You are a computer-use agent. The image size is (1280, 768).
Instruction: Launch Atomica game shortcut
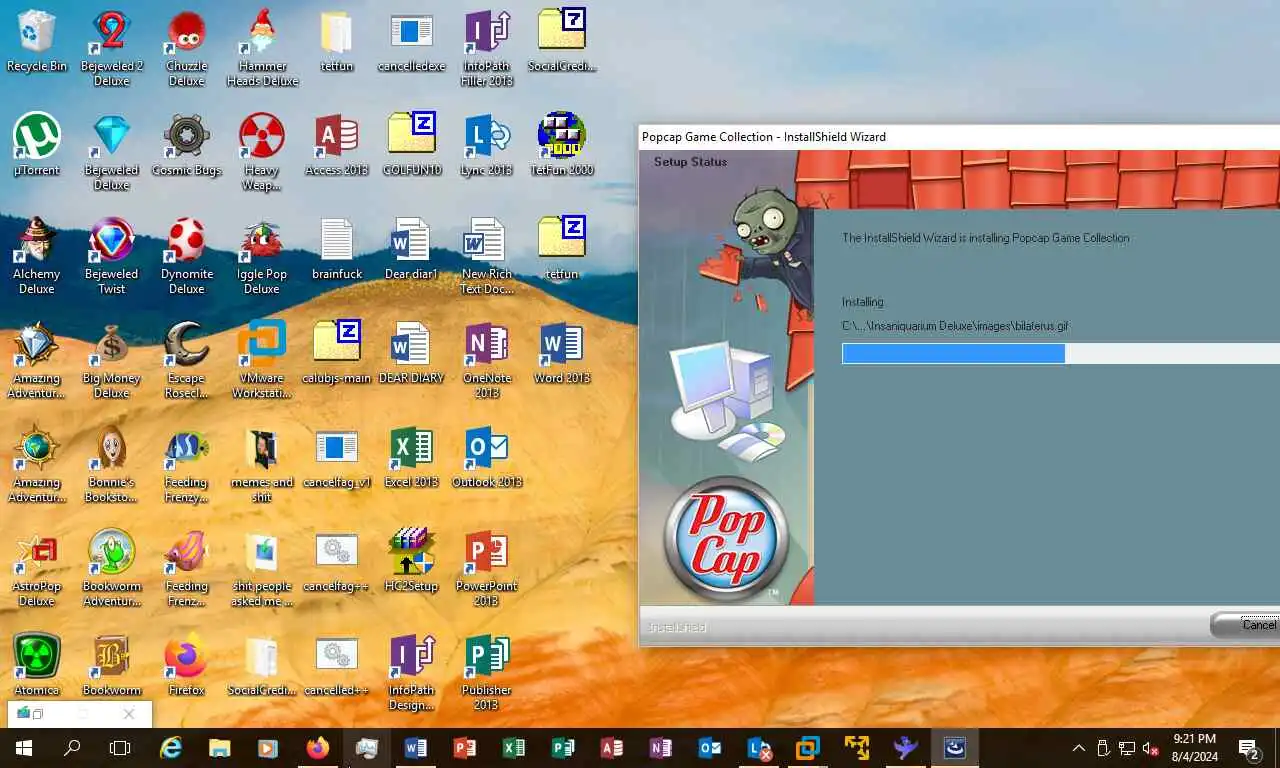tap(37, 665)
